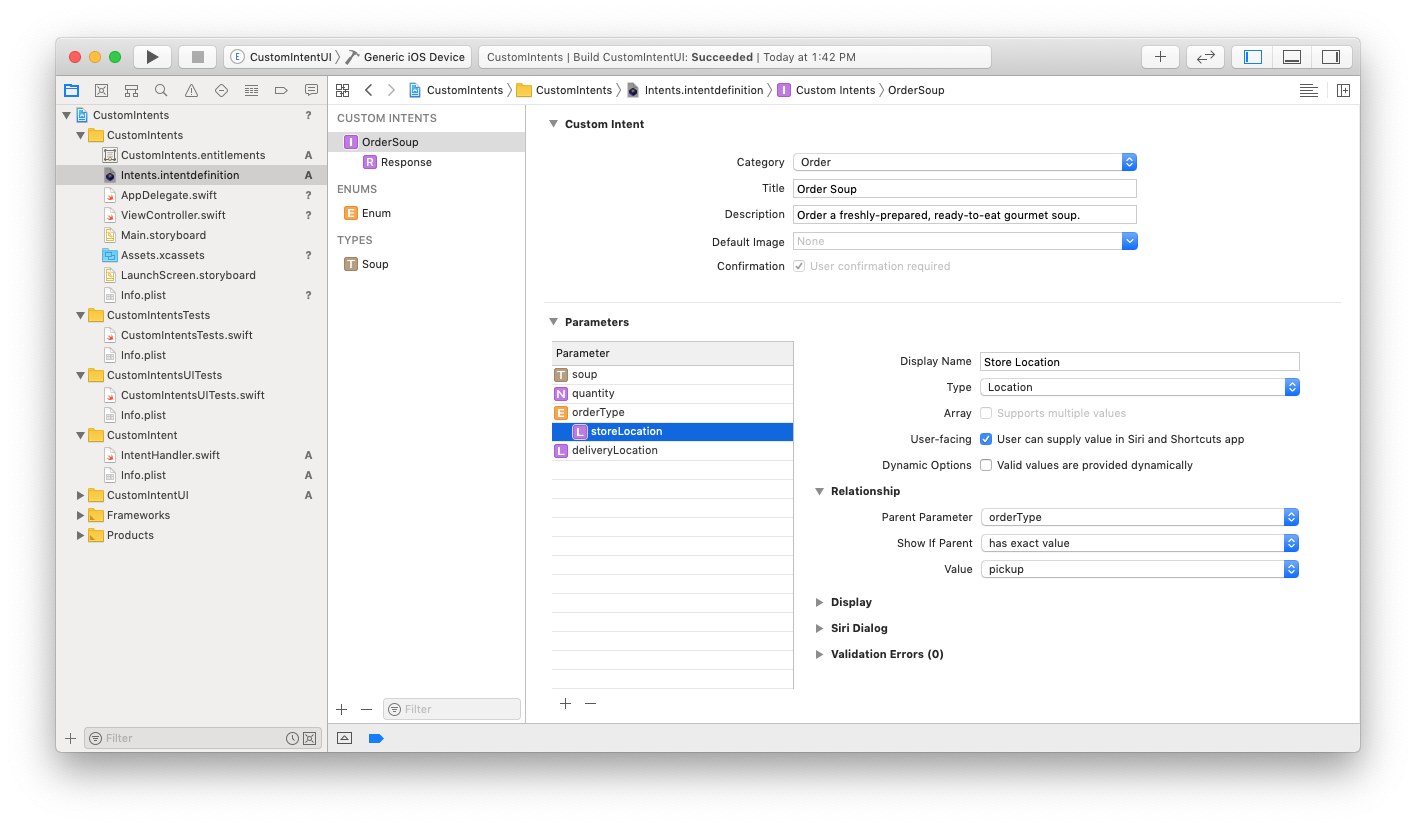
Task: Enable Supports multiple values checkbox
Action: click(x=986, y=413)
